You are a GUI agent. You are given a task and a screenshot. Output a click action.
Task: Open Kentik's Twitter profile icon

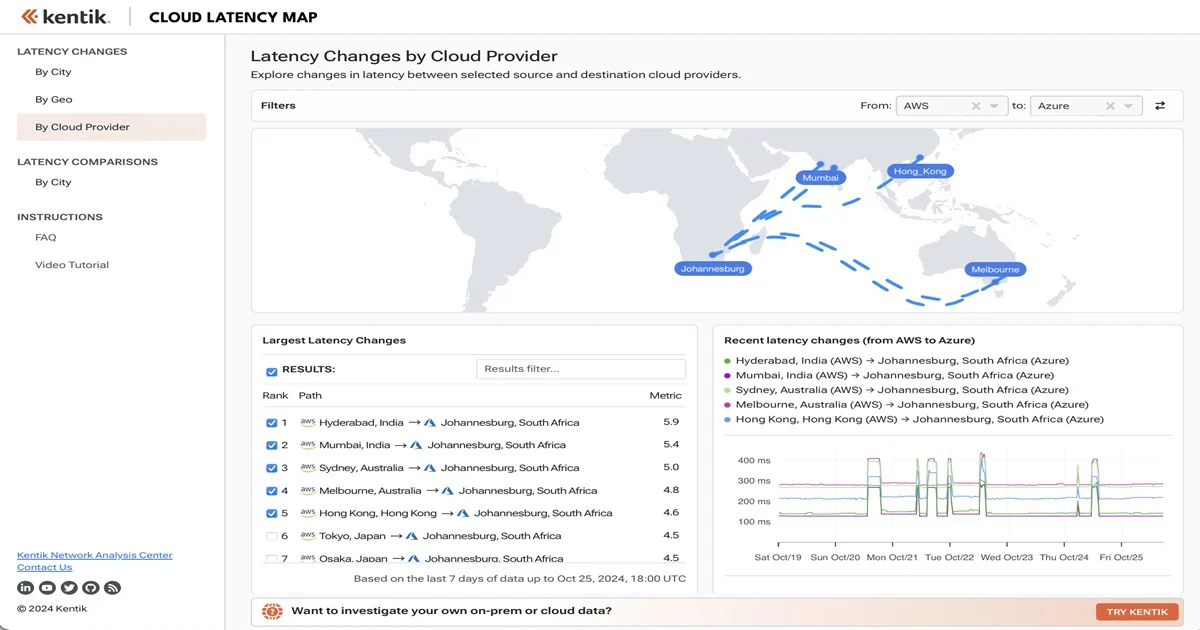click(69, 588)
